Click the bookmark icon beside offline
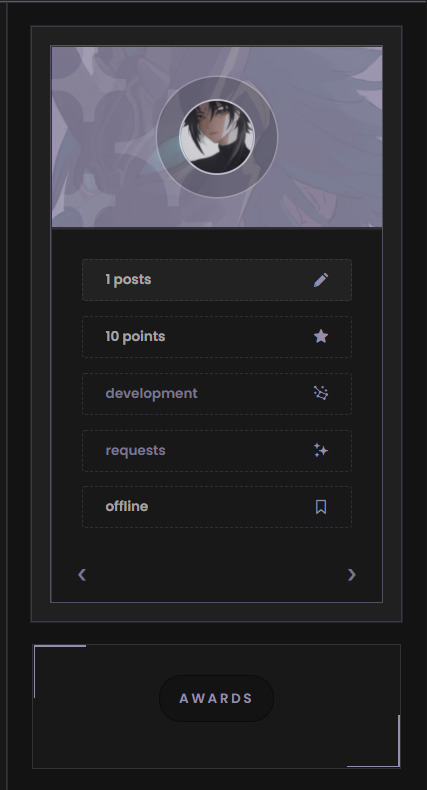 321,507
